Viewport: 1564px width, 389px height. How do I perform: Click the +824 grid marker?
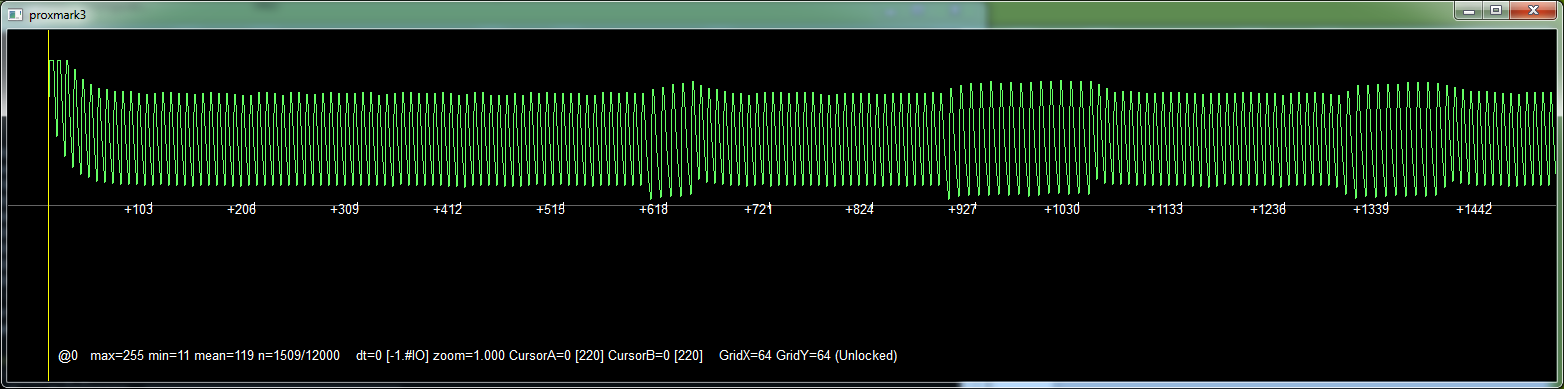coord(861,209)
